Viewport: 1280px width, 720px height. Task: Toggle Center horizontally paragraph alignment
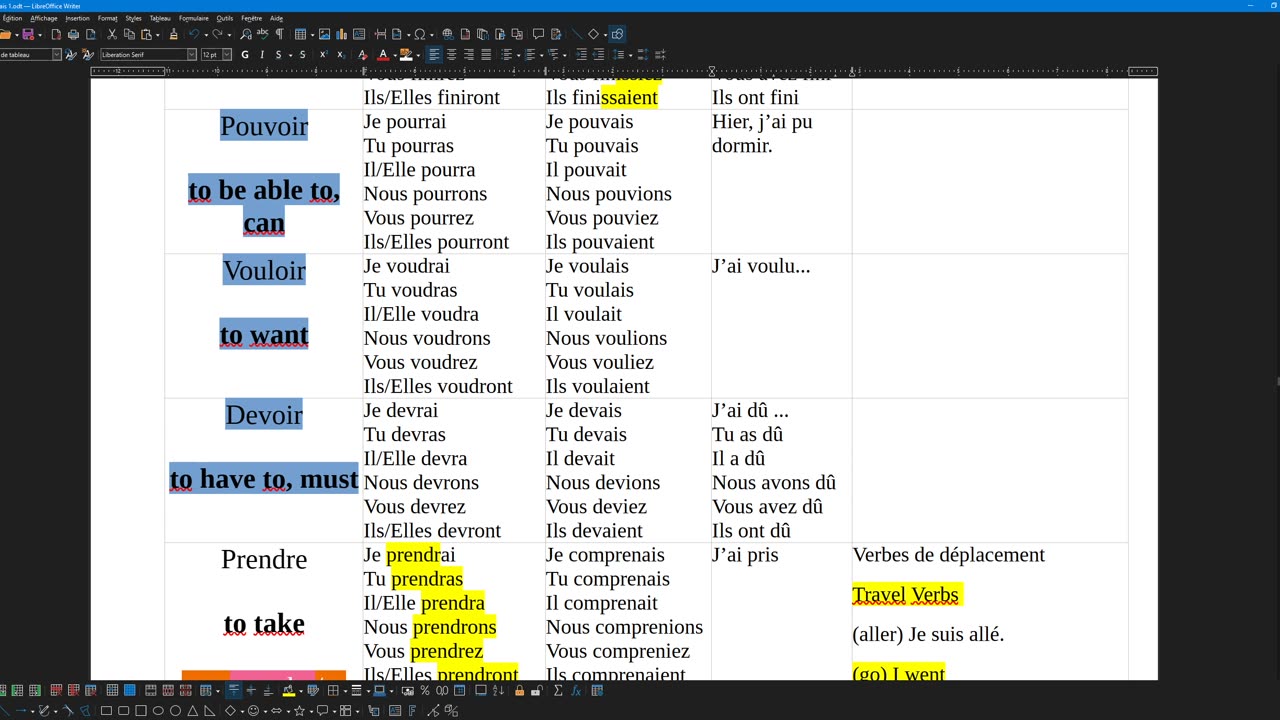tap(451, 54)
